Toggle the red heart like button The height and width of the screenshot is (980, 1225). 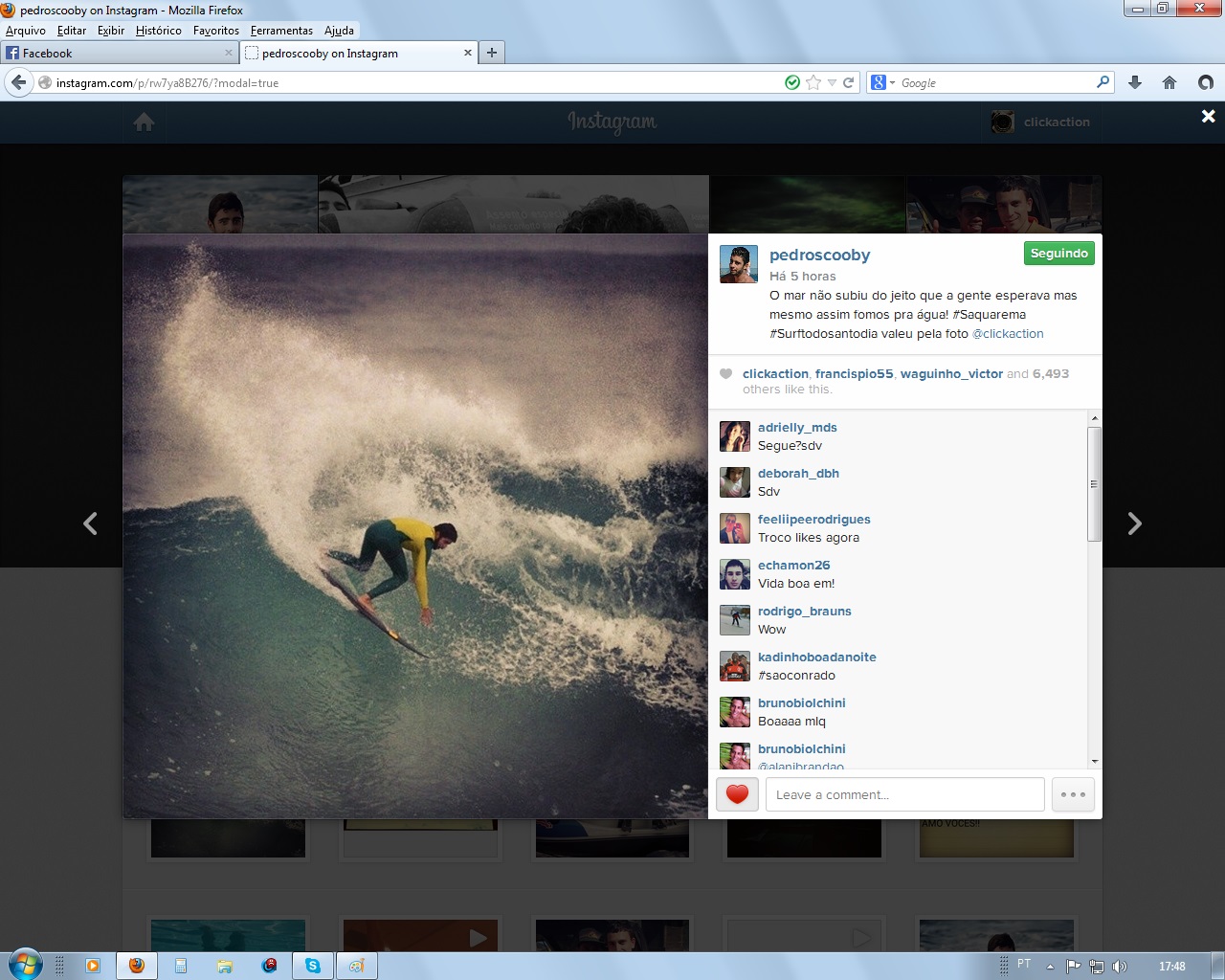coord(737,794)
